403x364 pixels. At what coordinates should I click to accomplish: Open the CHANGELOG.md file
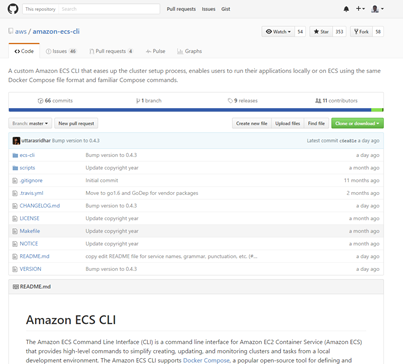pos(40,206)
